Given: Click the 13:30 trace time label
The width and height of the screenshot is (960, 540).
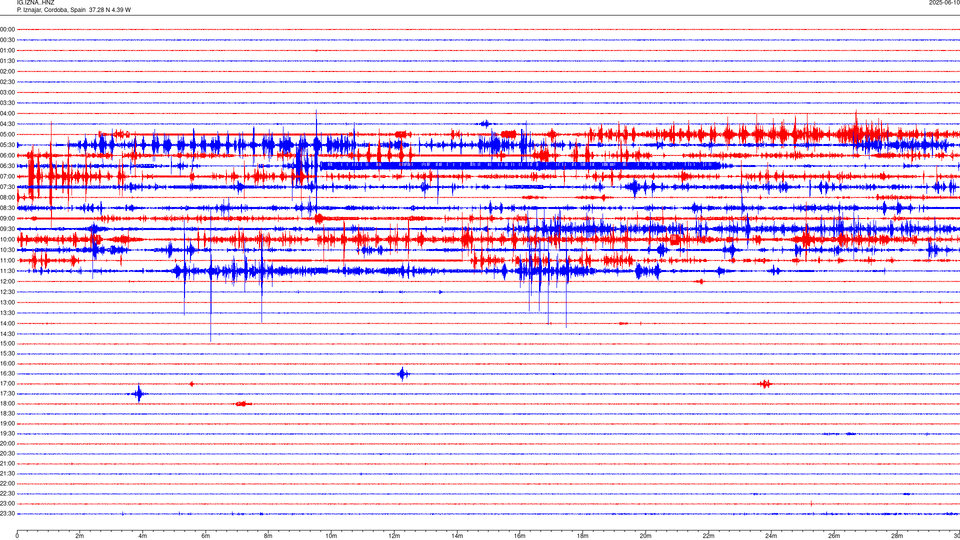Looking at the screenshot, I should point(7,313).
